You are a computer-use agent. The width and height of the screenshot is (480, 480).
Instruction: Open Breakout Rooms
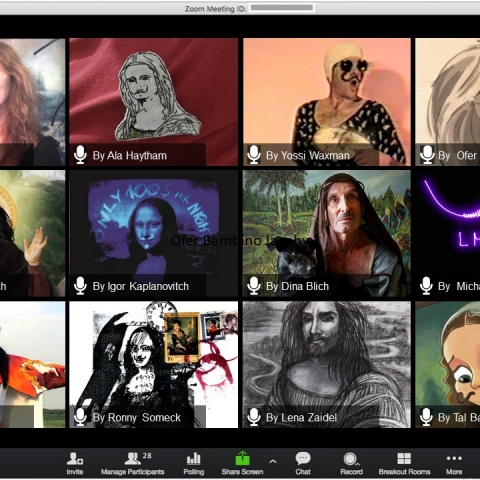coord(404,463)
